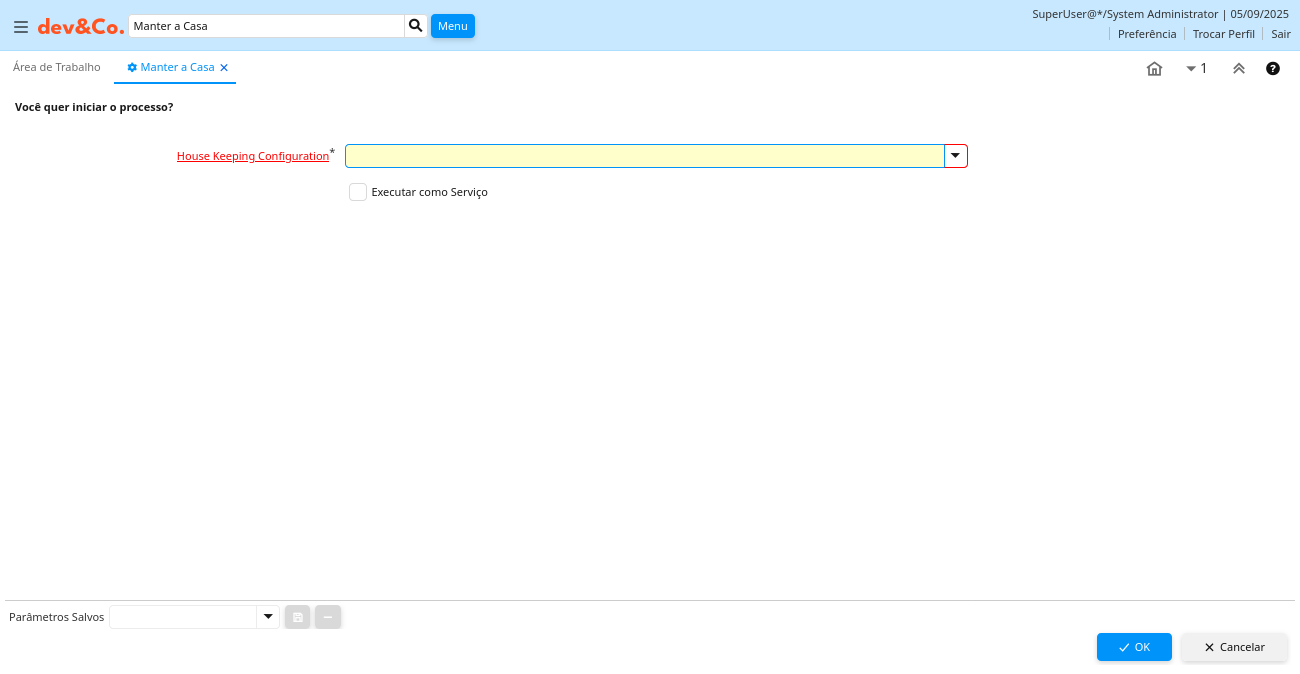Viewport: 1300px width, 674px height.
Task: Click the delete saved parameters minus icon
Action: pos(328,617)
